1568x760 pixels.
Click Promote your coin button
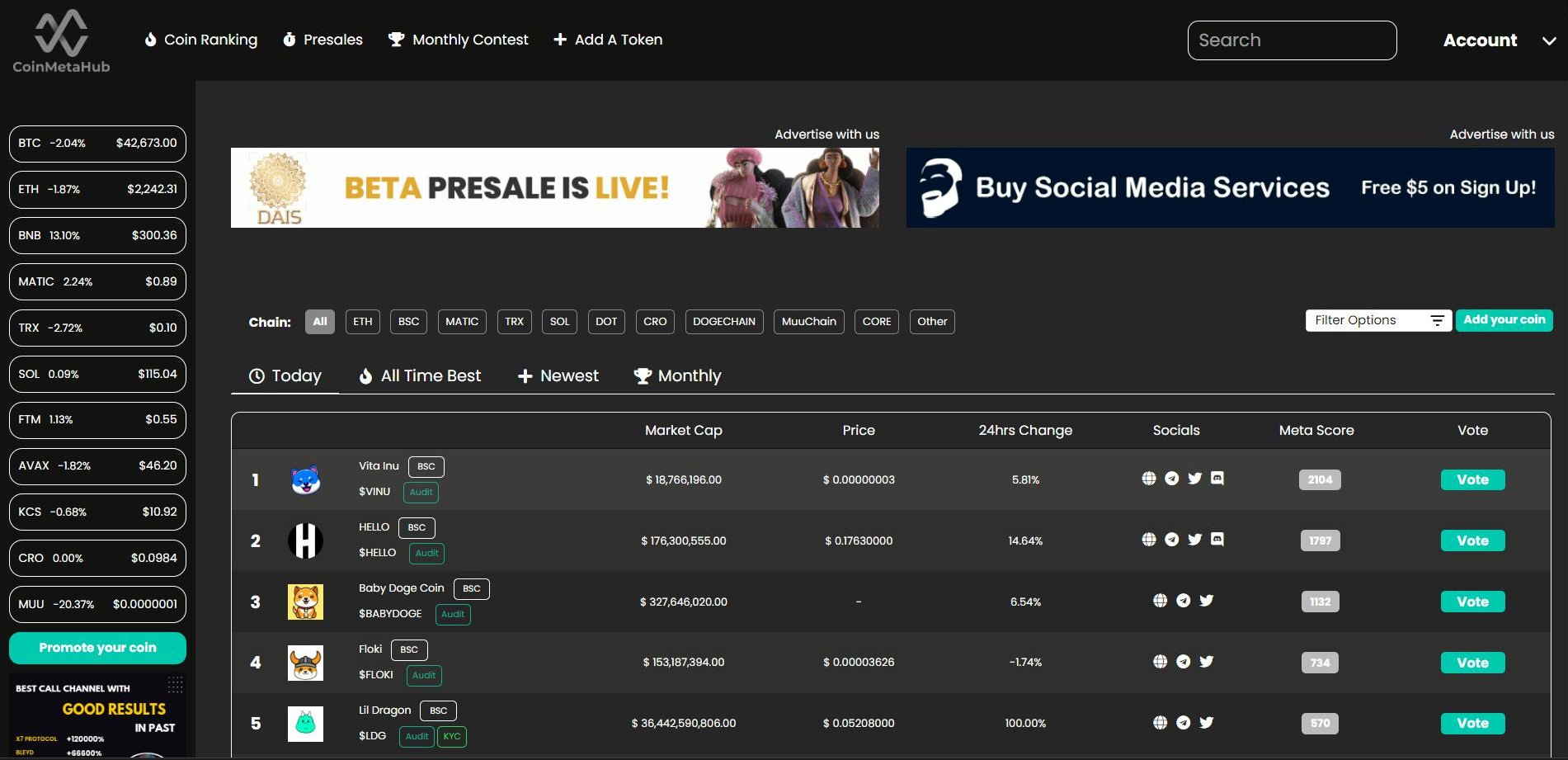(97, 648)
